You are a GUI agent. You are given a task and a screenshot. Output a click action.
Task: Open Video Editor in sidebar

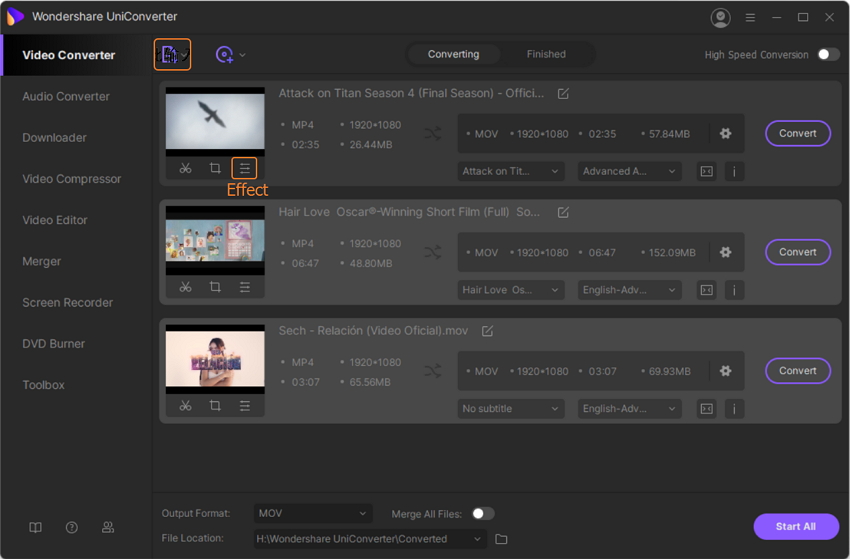[55, 220]
